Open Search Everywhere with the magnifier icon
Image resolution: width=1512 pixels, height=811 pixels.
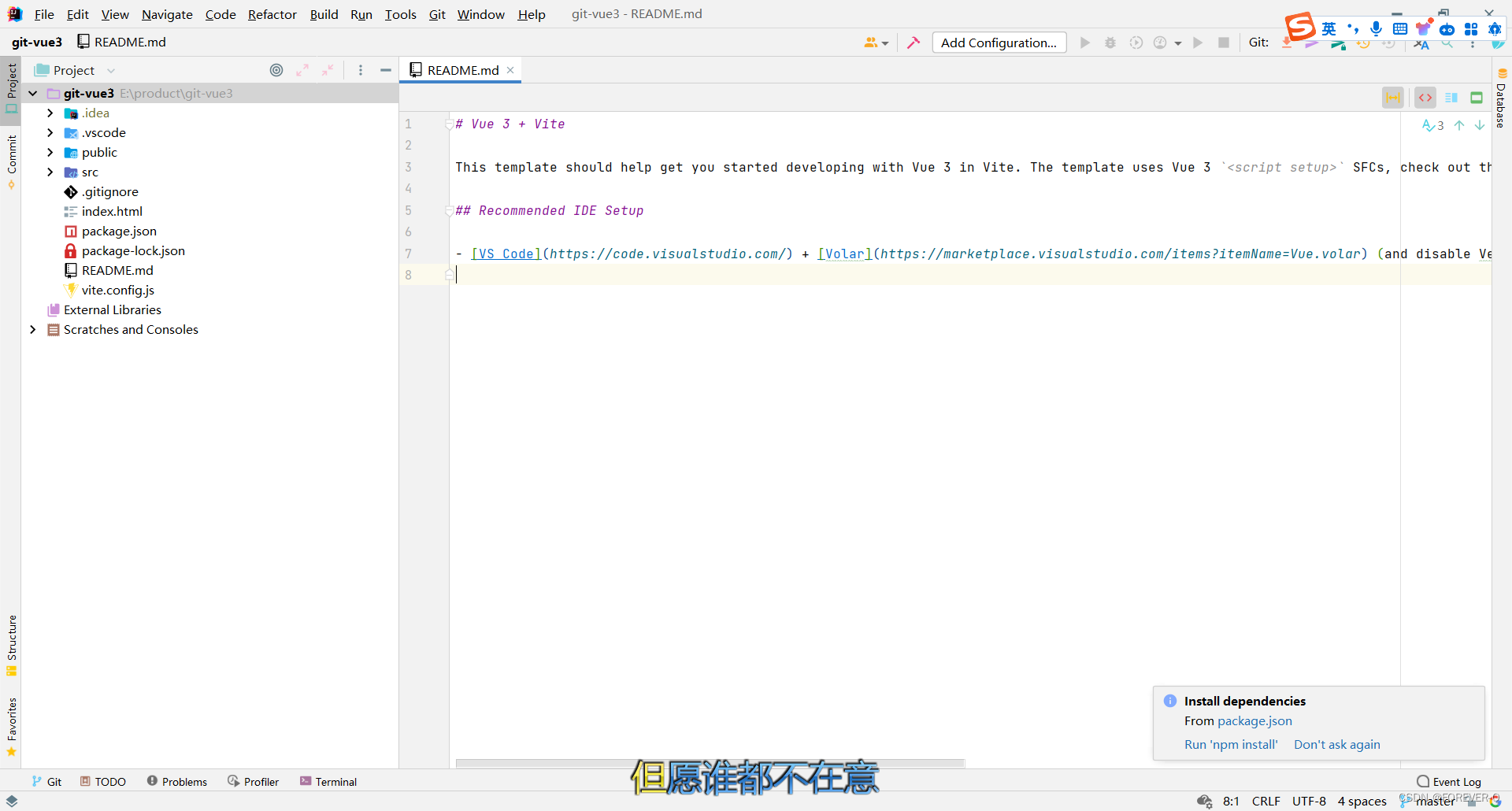(1447, 45)
